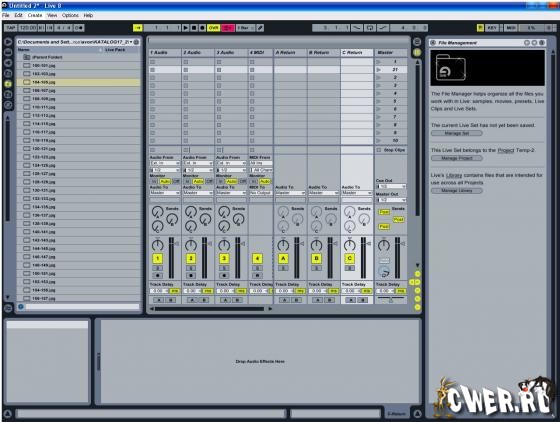The height and width of the screenshot is (422, 560).
Task: Open File Browser 1 from sidebar
Action: (x=8, y=84)
